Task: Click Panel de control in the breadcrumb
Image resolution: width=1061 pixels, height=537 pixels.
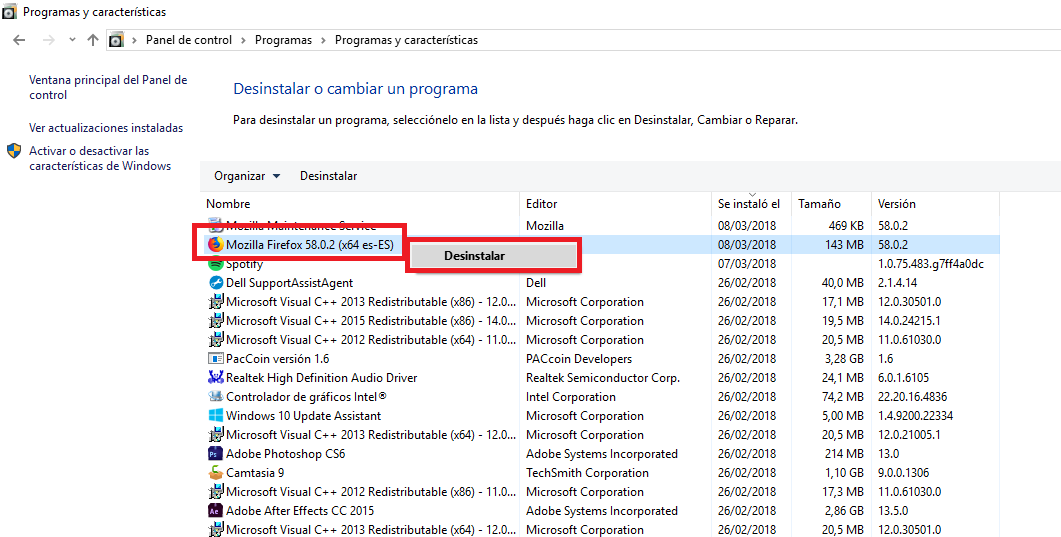Action: [189, 40]
